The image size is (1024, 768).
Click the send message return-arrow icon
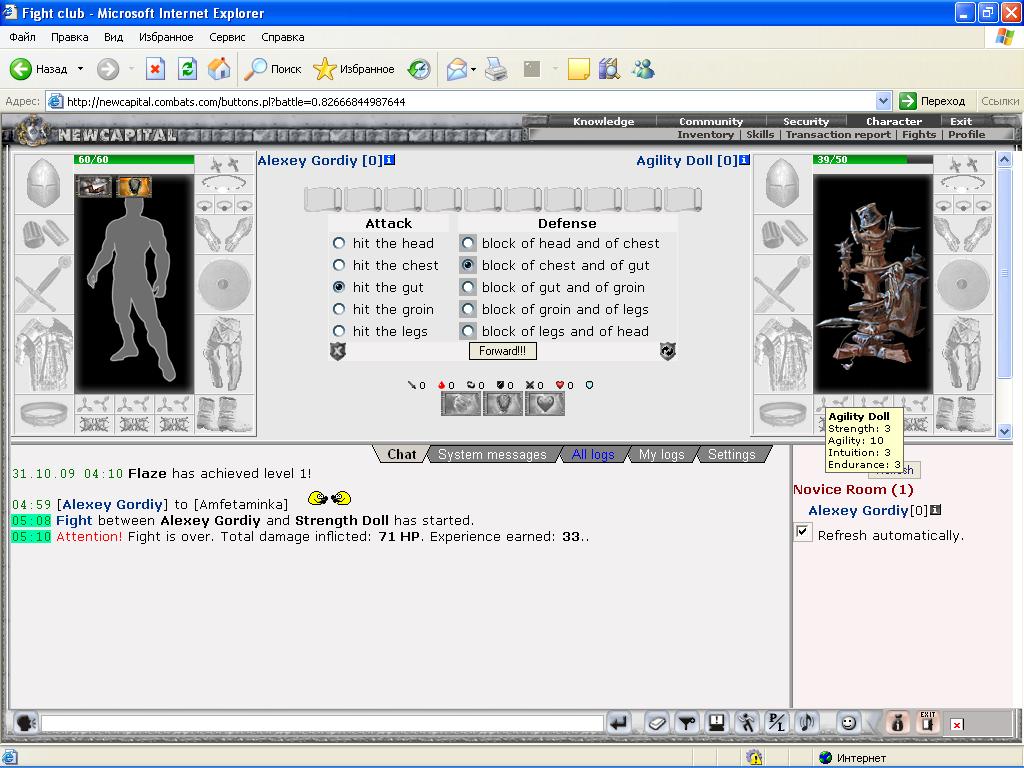(618, 723)
